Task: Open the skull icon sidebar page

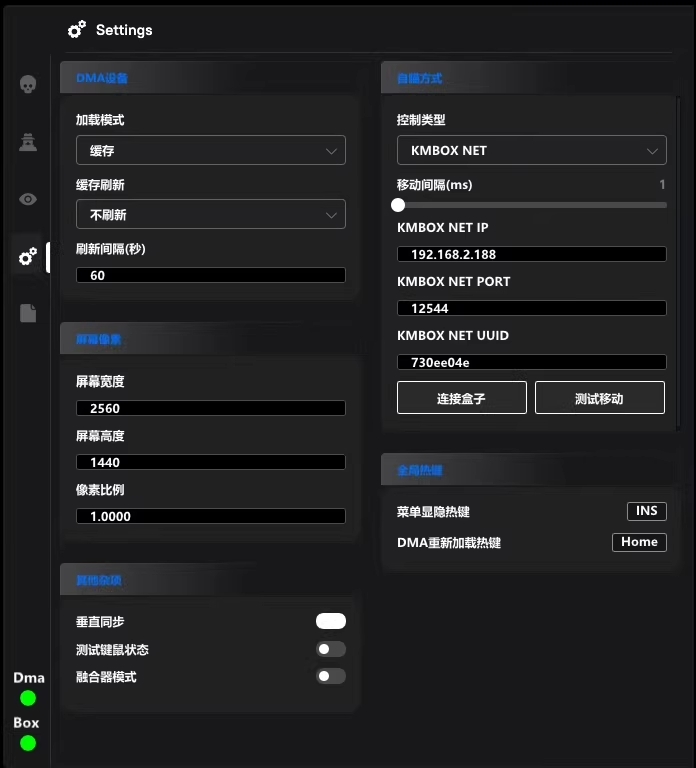Action: [28, 85]
